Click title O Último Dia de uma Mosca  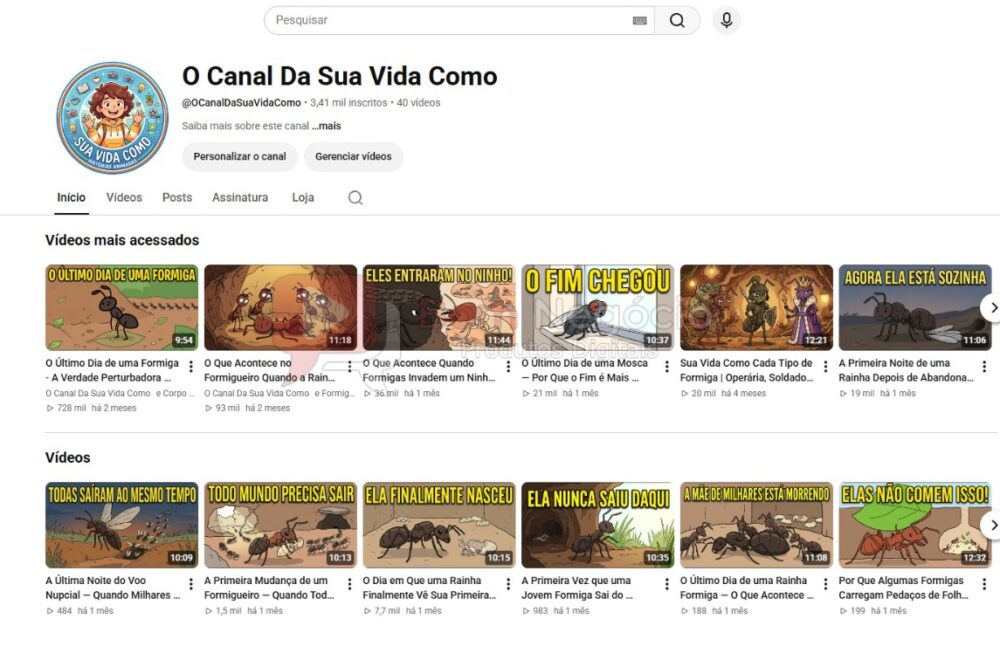(585, 370)
